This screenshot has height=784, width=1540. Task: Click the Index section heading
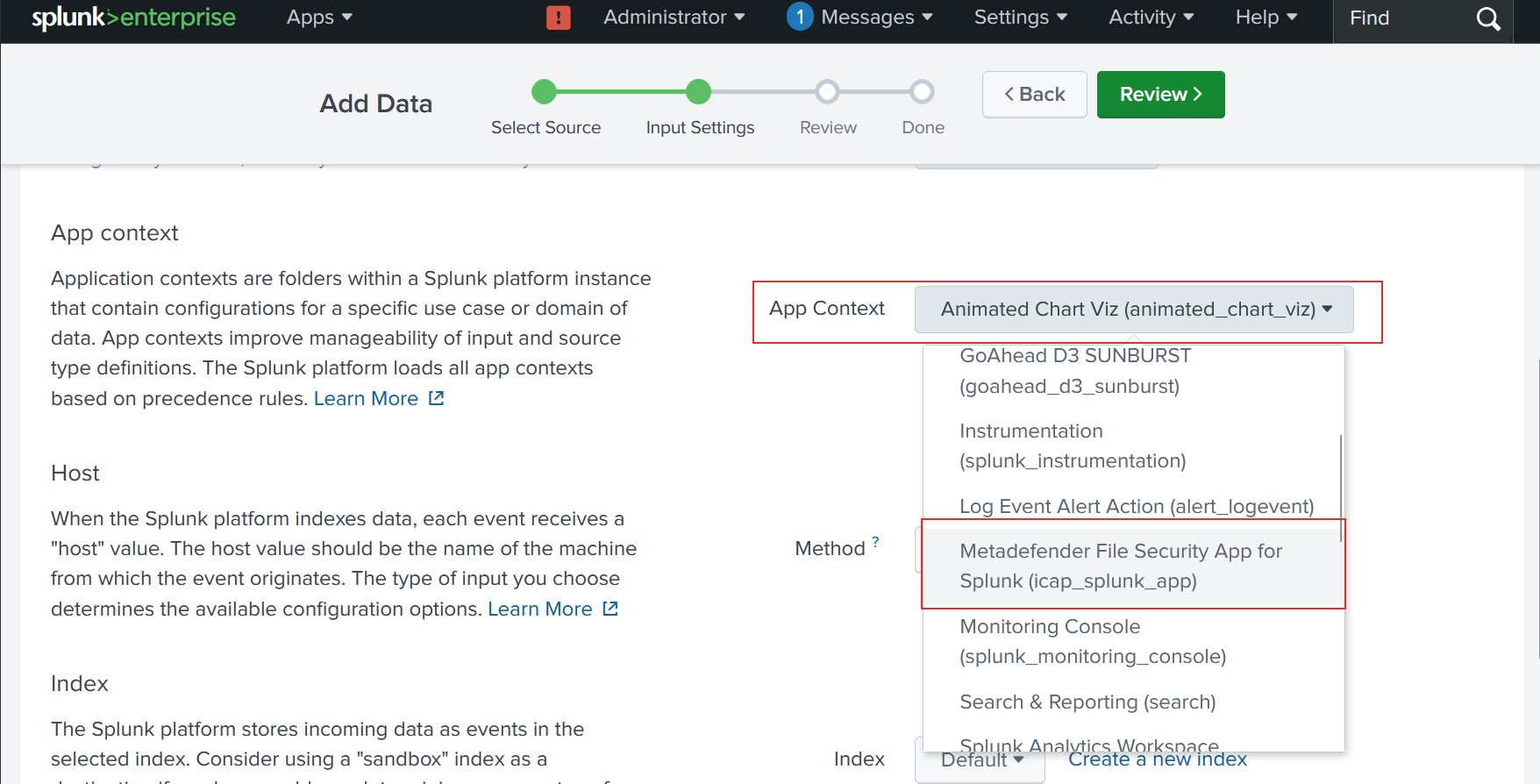pos(80,684)
